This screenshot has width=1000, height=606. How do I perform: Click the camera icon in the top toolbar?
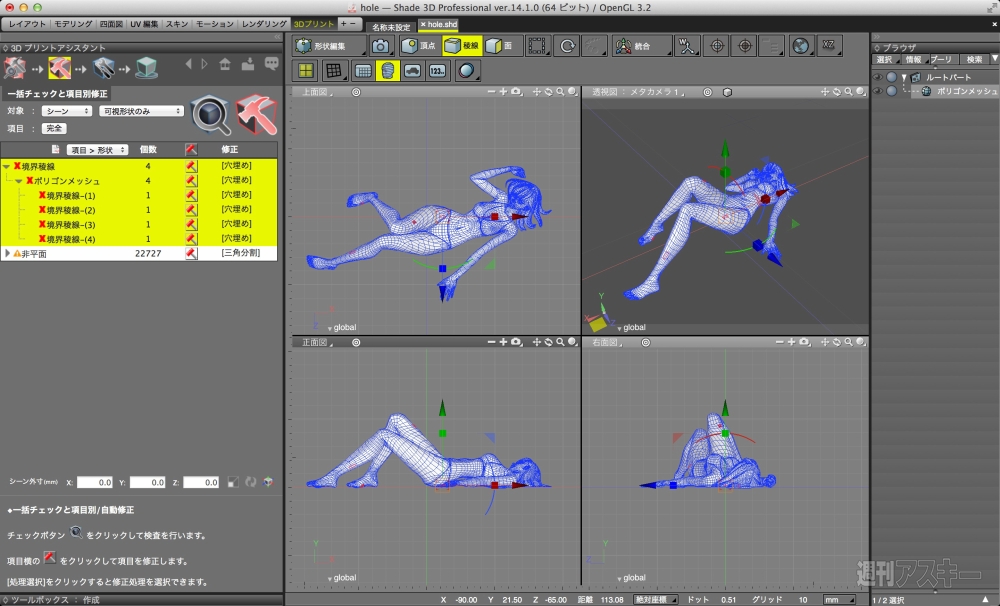click(x=380, y=45)
